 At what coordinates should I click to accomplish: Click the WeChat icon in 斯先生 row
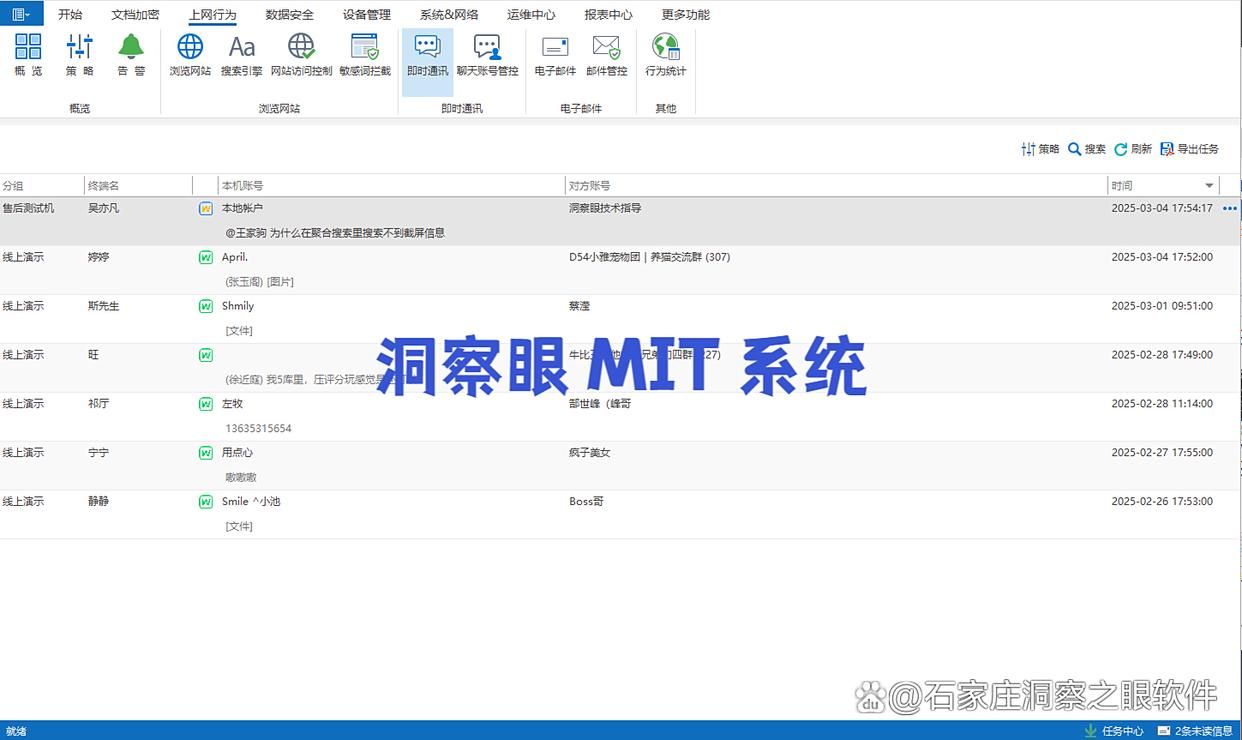[206, 307]
